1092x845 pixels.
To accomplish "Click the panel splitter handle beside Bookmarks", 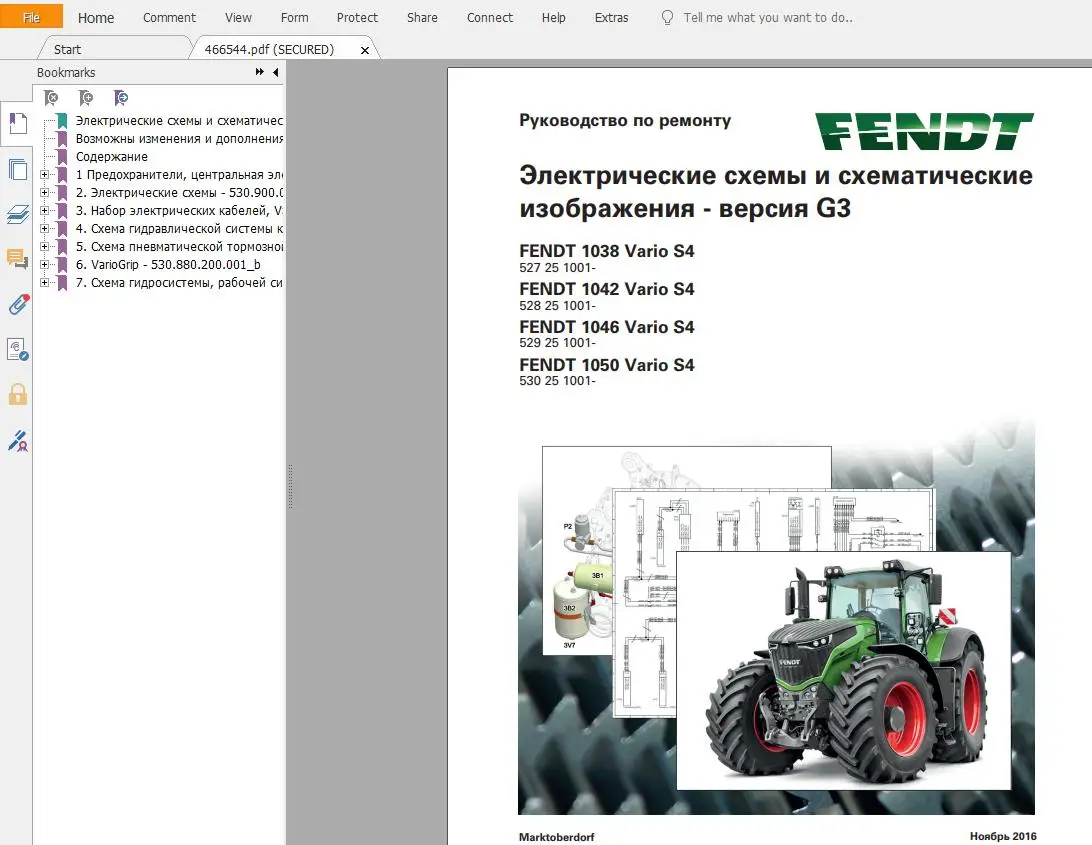I will 290,485.
